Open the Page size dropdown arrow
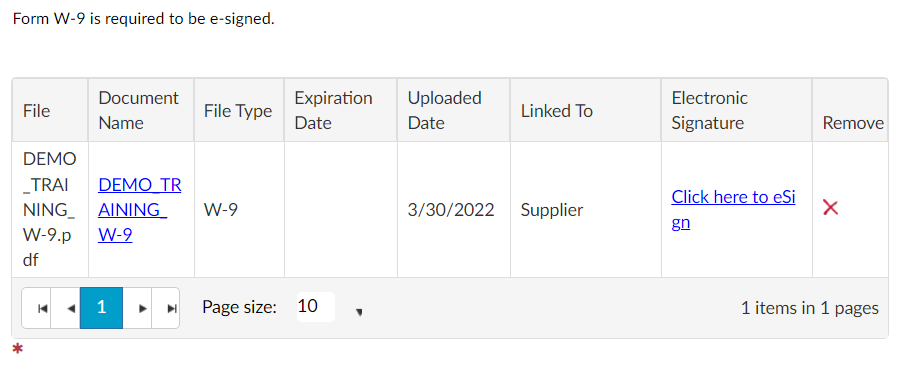The height and width of the screenshot is (371, 917). [359, 312]
